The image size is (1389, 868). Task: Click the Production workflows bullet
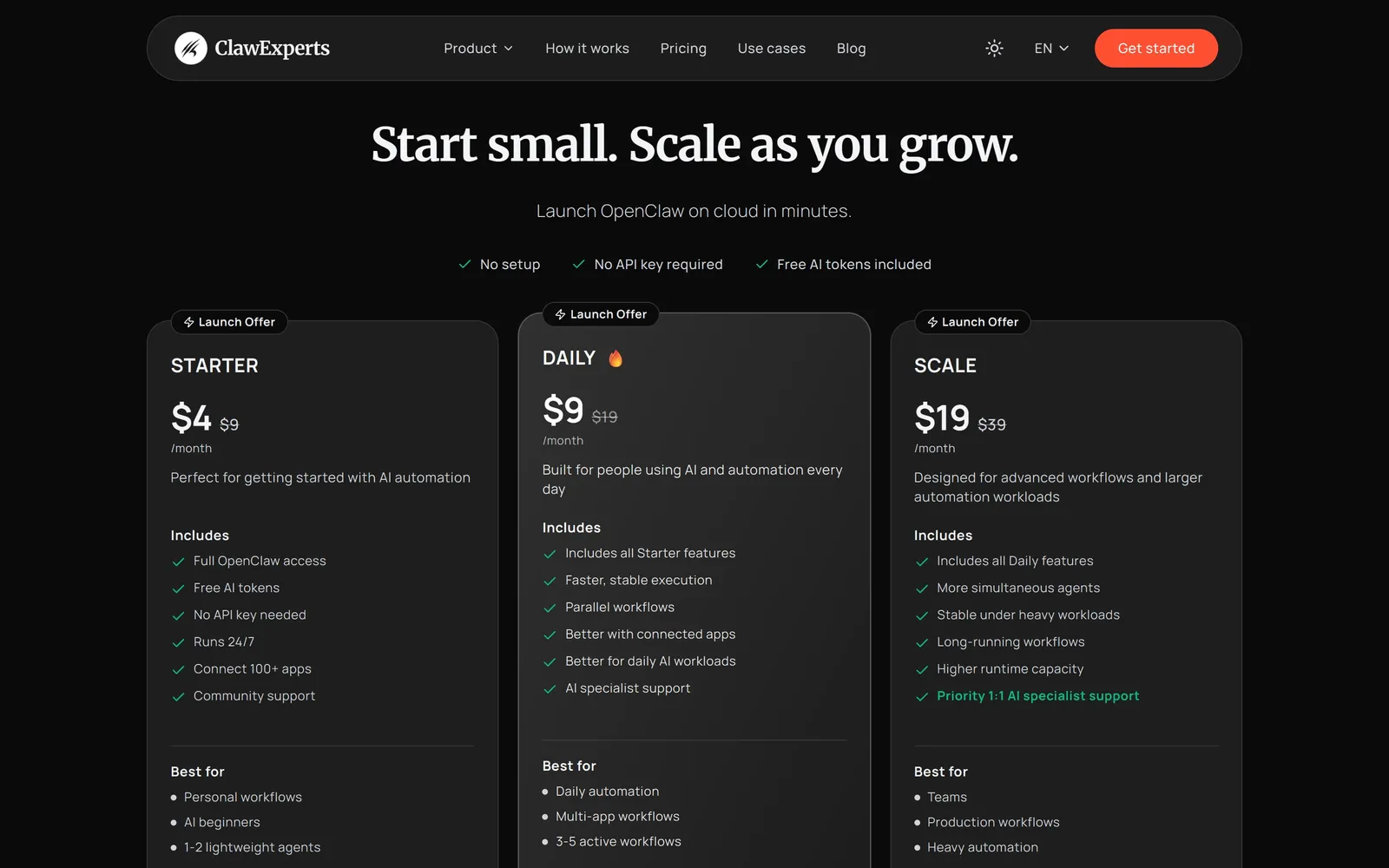click(993, 822)
